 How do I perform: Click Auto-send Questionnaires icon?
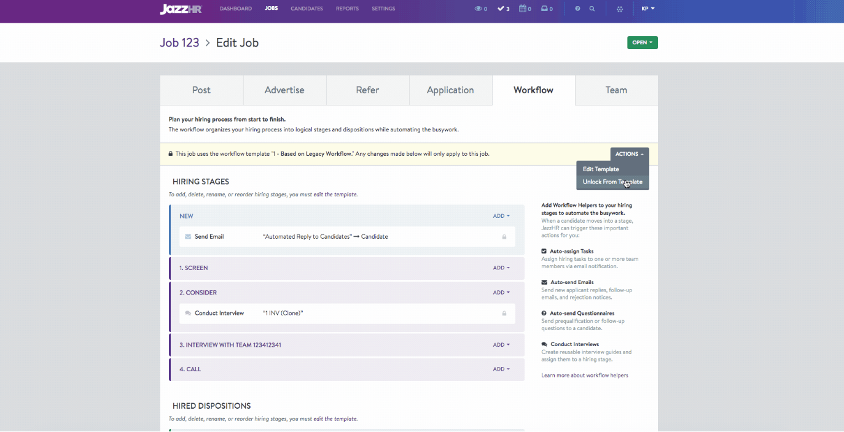click(x=544, y=313)
